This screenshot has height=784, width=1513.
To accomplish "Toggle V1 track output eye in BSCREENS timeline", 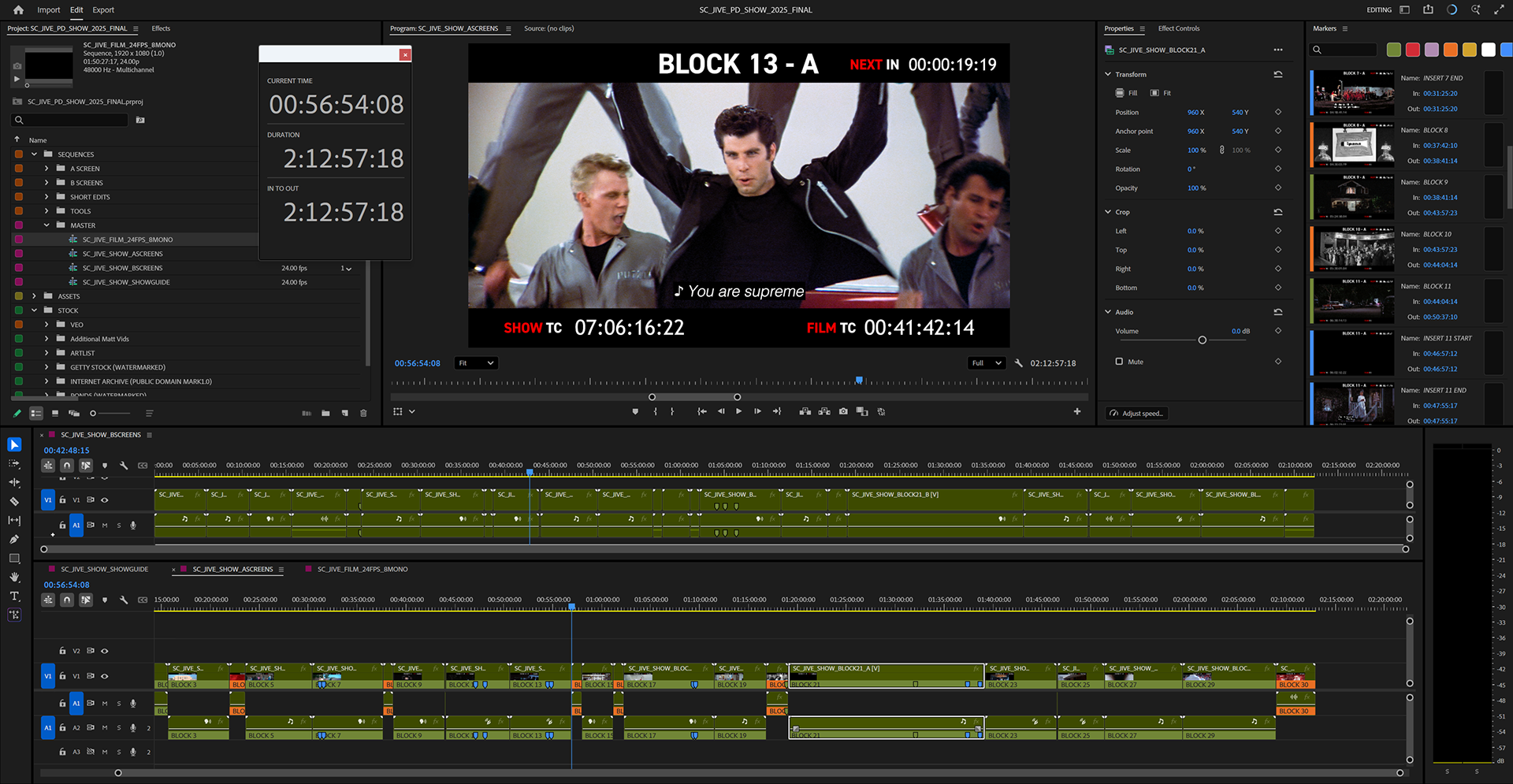I will click(x=105, y=500).
